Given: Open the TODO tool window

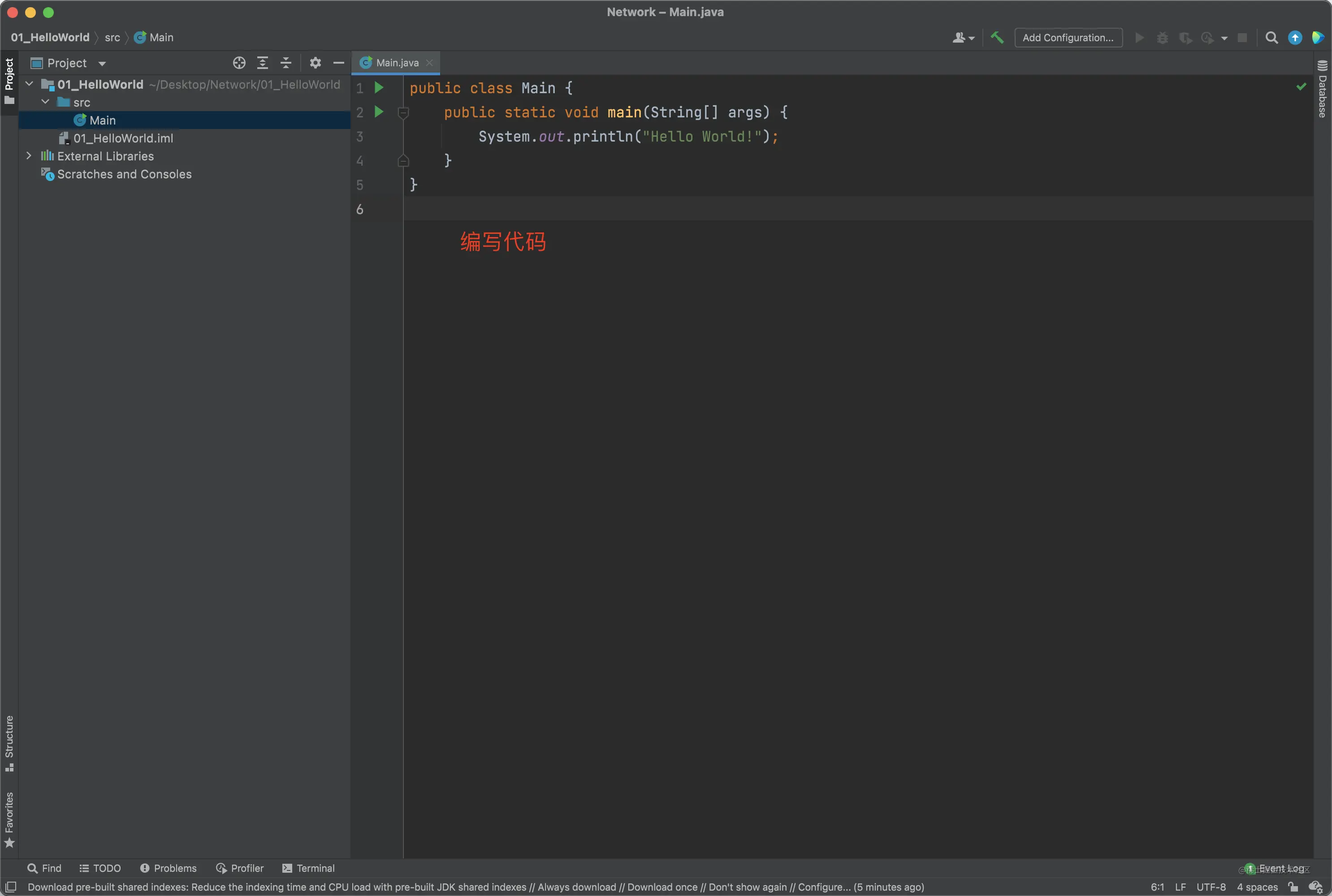Looking at the screenshot, I should tap(100, 868).
